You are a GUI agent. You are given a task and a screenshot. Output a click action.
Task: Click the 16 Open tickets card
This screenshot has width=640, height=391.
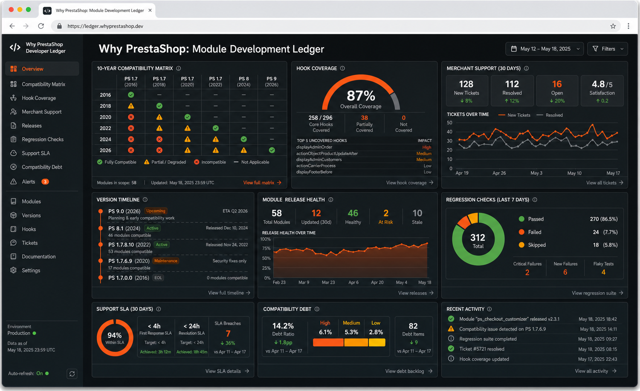(557, 91)
